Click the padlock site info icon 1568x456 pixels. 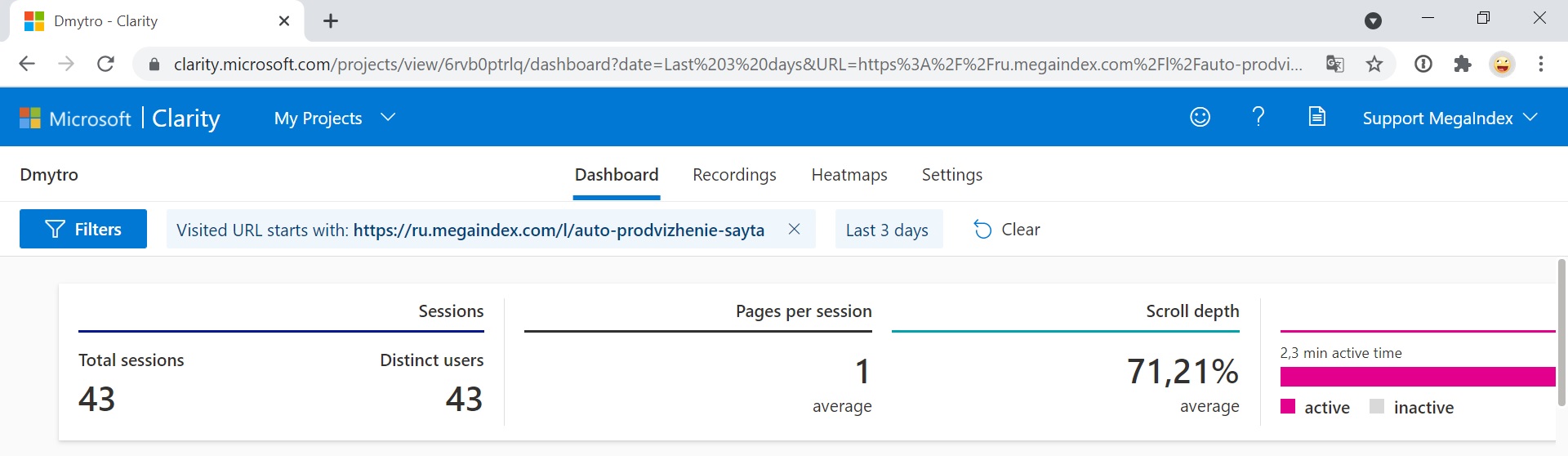click(x=154, y=64)
